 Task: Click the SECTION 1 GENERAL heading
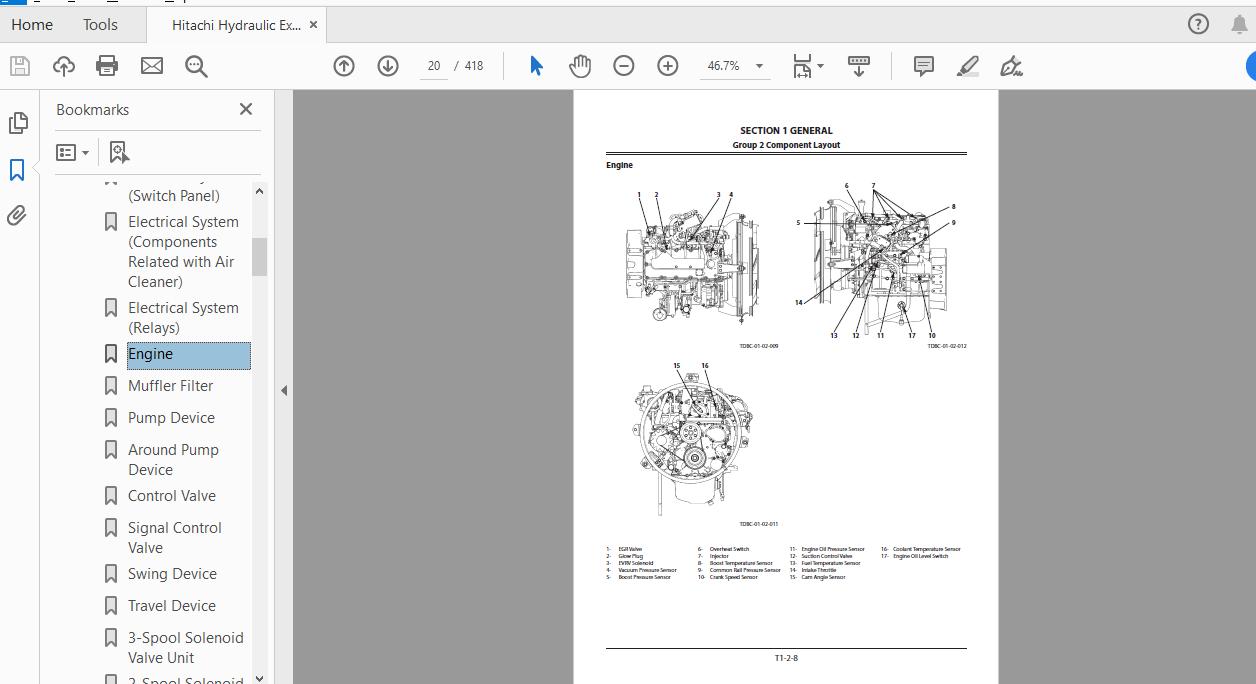pos(786,130)
